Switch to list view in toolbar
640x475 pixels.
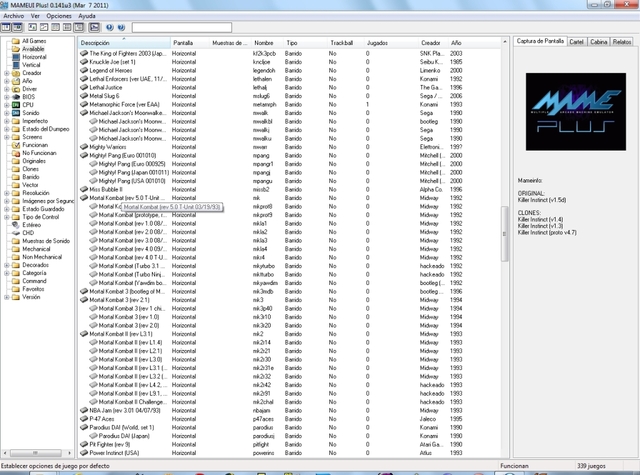[55, 27]
